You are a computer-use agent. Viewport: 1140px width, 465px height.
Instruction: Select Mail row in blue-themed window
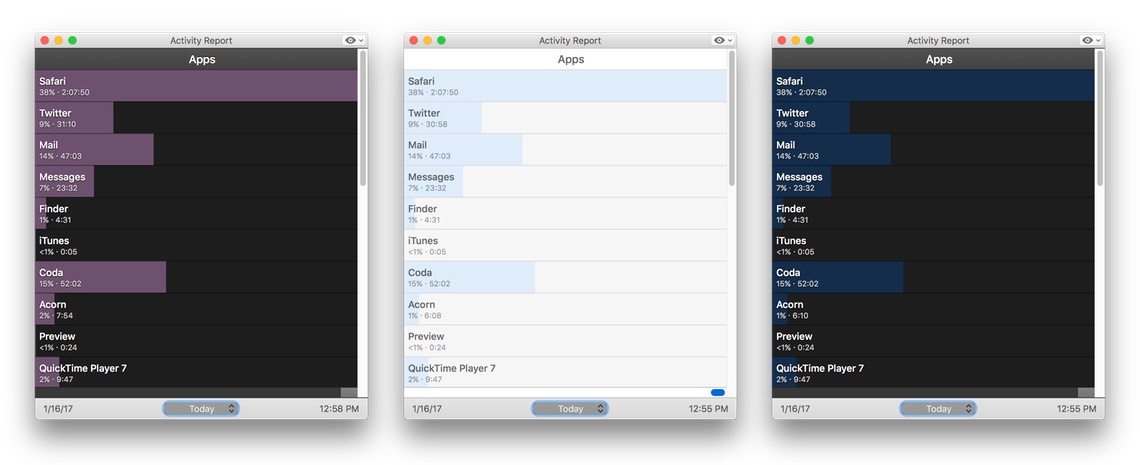[x=933, y=150]
